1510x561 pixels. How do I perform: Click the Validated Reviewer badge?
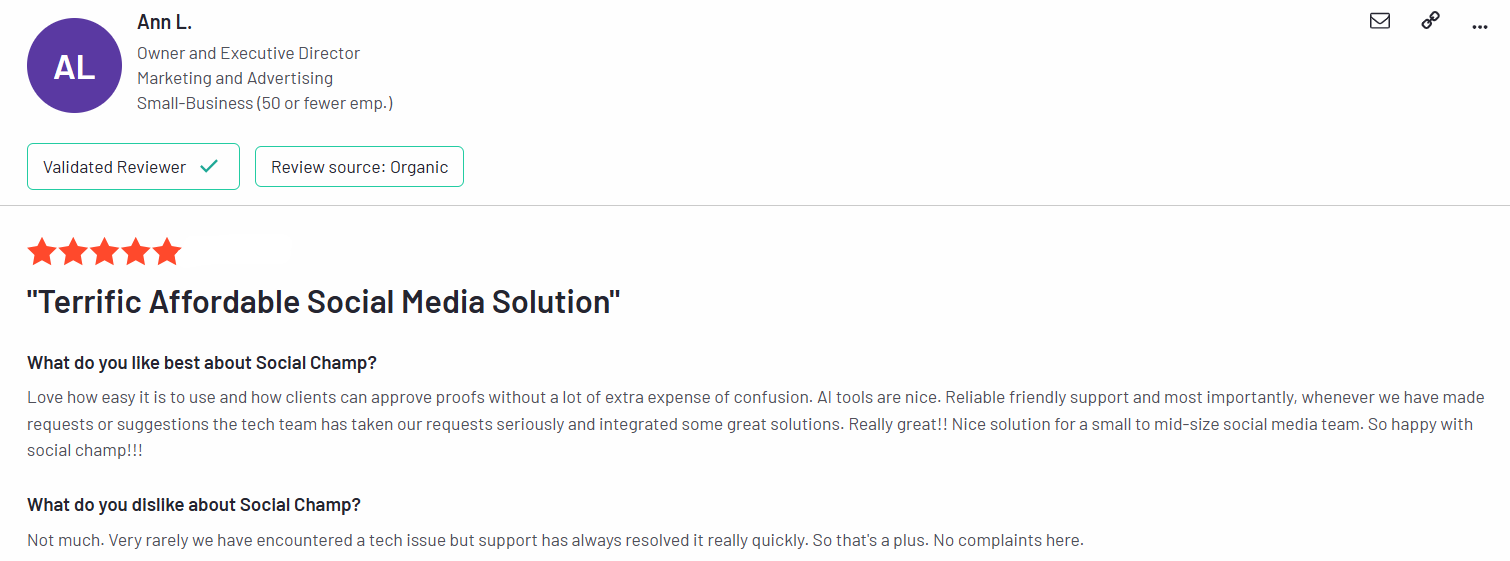(x=133, y=167)
